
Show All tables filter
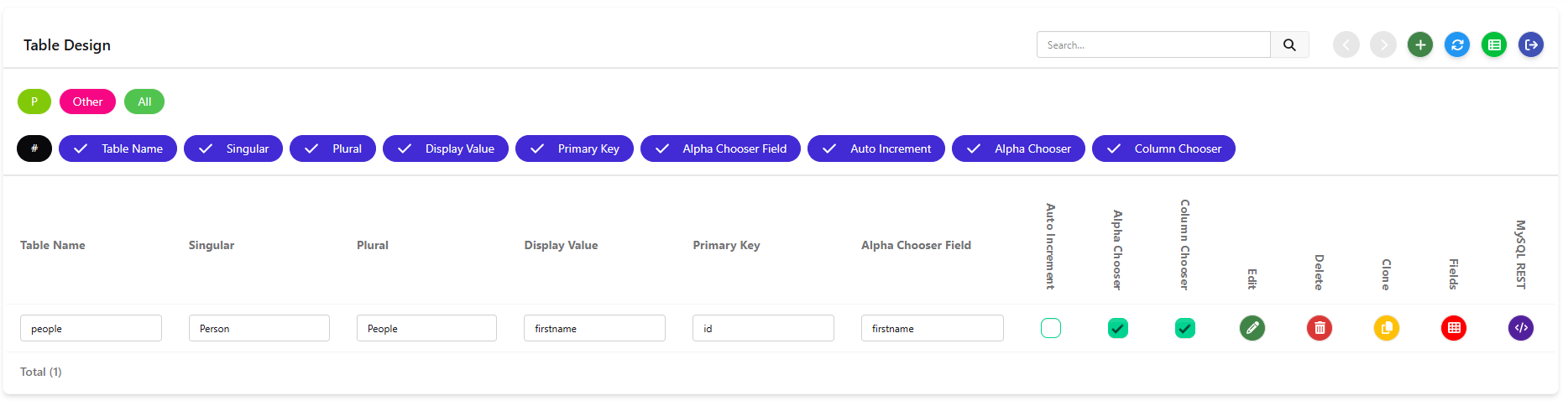point(144,102)
